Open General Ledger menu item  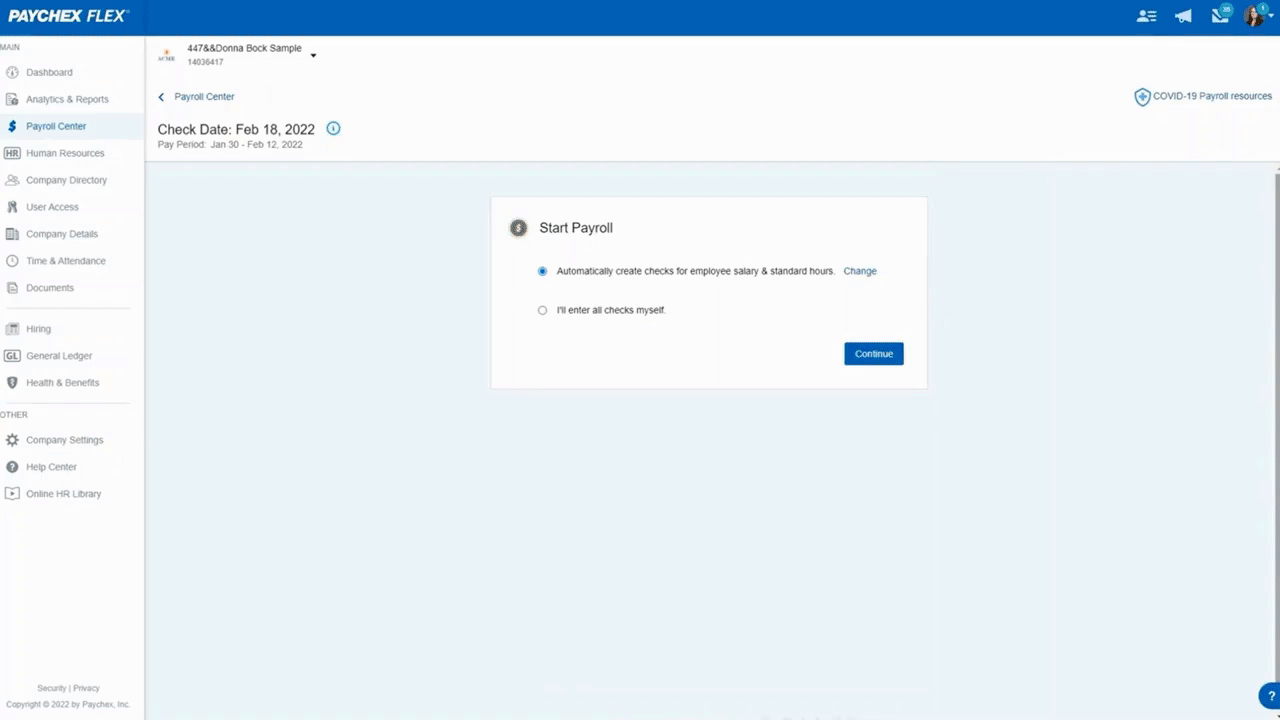pos(59,356)
